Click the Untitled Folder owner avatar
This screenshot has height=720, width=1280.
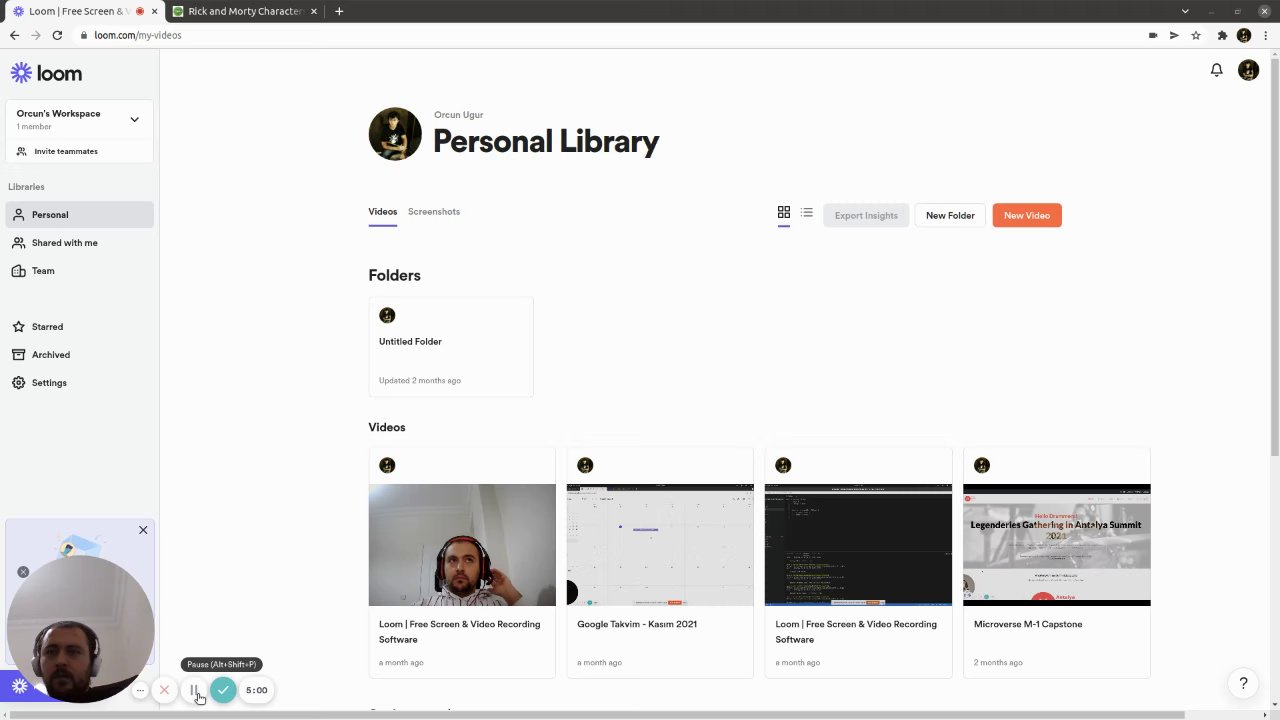tap(387, 315)
